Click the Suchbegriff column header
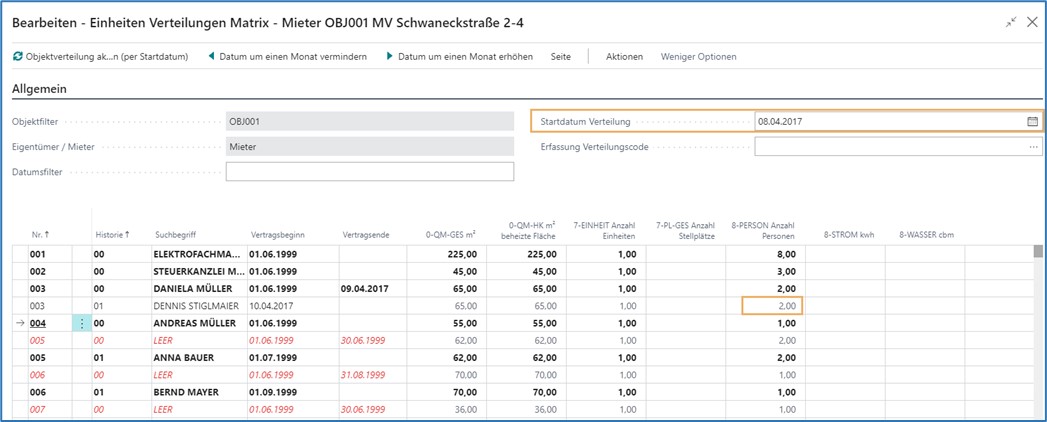The image size is (1047, 422). click(x=175, y=235)
